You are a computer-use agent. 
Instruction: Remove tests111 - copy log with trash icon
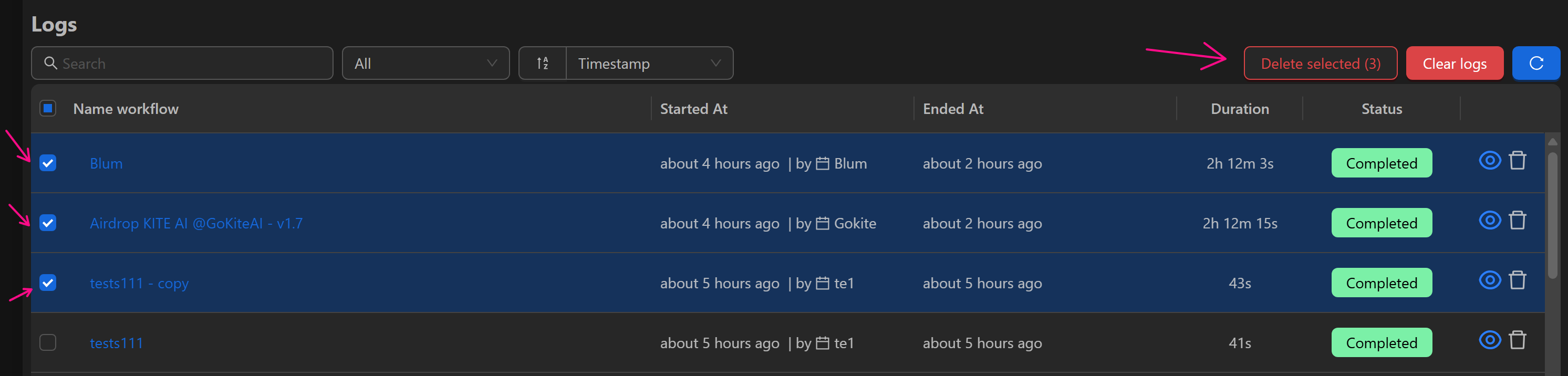click(1517, 280)
